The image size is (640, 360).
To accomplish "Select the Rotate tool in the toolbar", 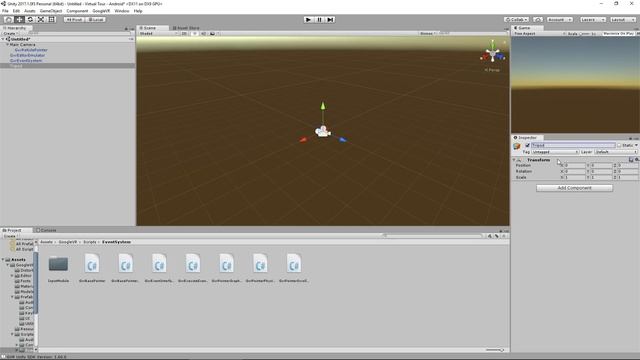I will (30, 20).
